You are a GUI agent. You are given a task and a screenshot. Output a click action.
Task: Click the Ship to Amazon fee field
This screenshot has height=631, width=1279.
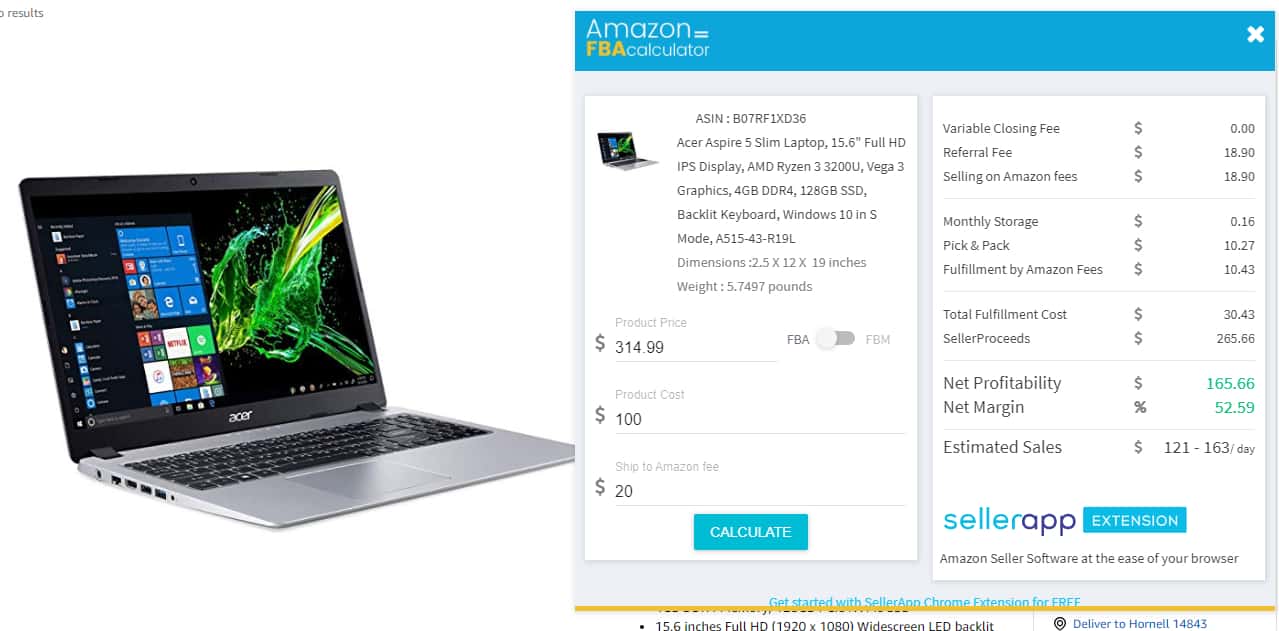tap(759, 491)
